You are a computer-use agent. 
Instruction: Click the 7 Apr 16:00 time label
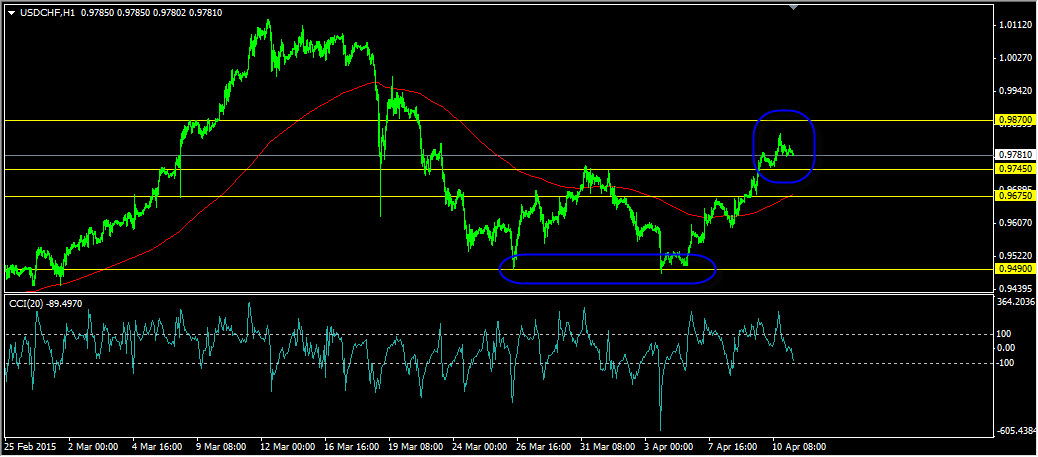pos(733,447)
